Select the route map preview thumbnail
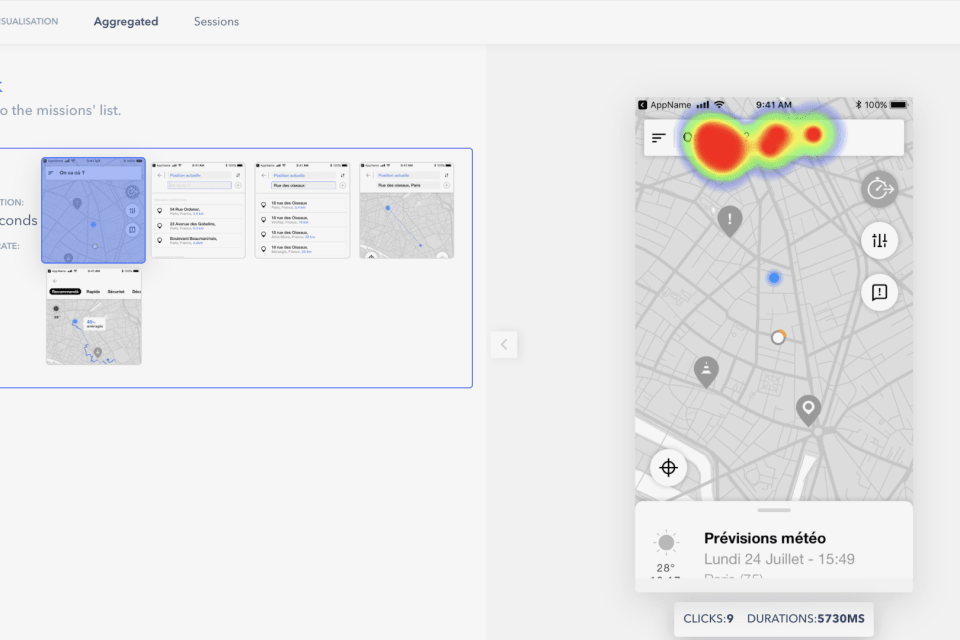This screenshot has height=640, width=960. point(406,210)
